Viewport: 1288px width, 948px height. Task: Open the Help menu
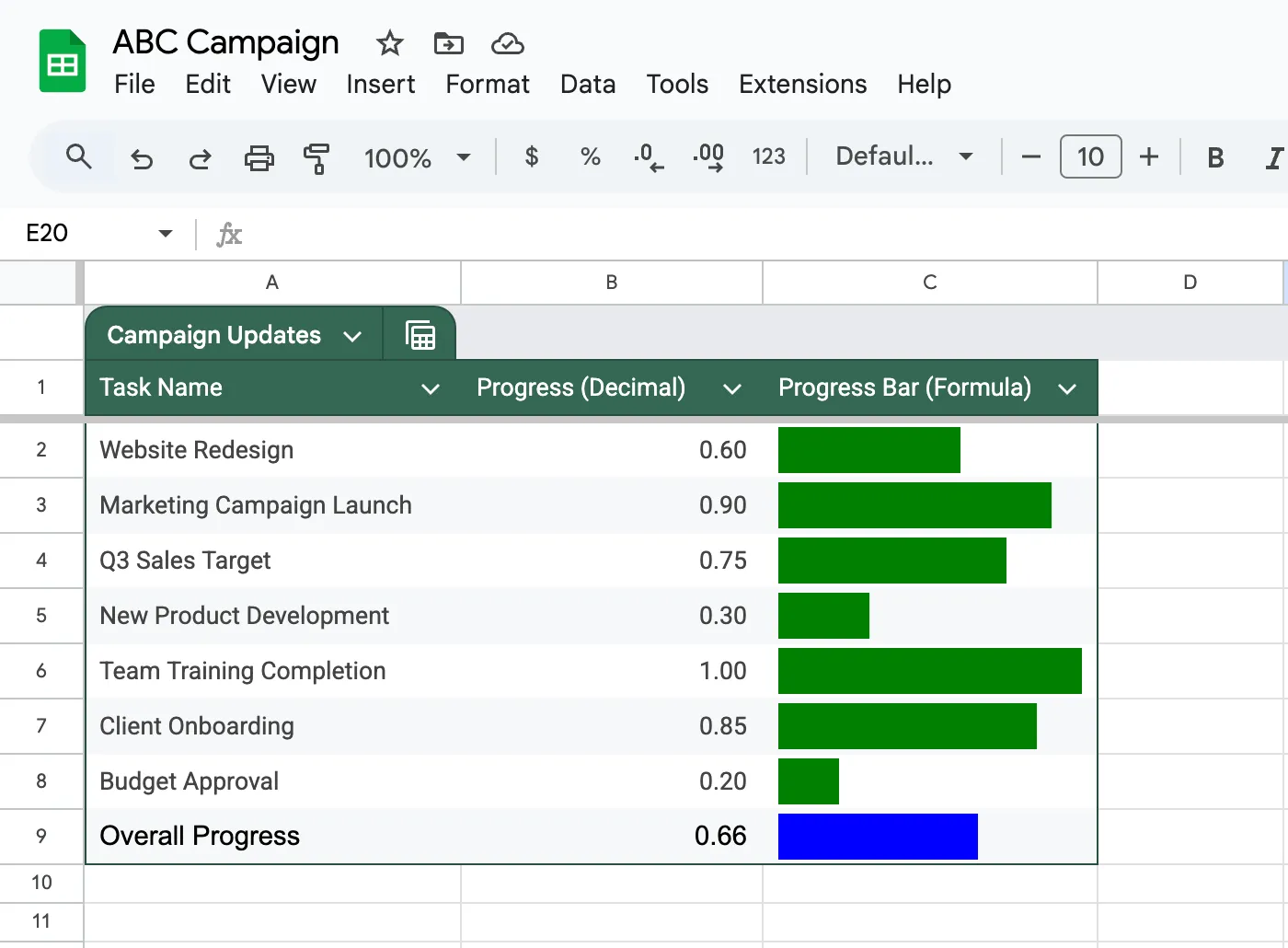coord(924,84)
